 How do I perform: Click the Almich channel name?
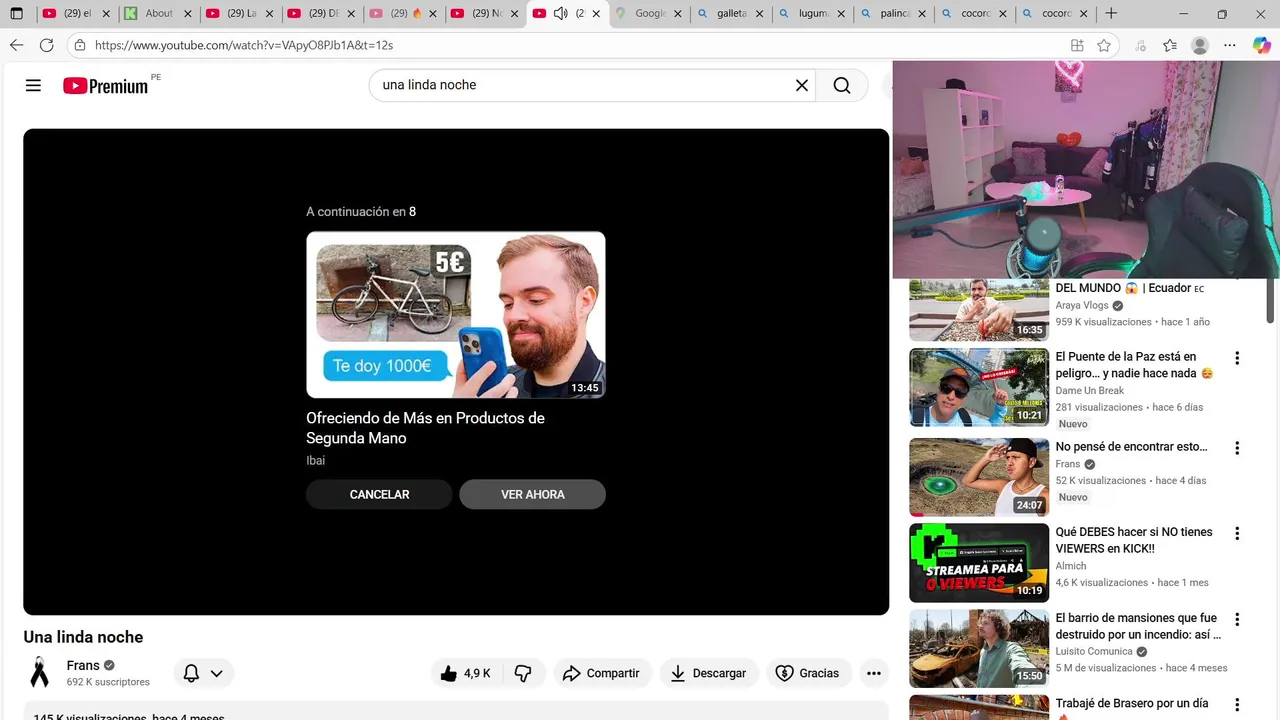pos(1070,566)
